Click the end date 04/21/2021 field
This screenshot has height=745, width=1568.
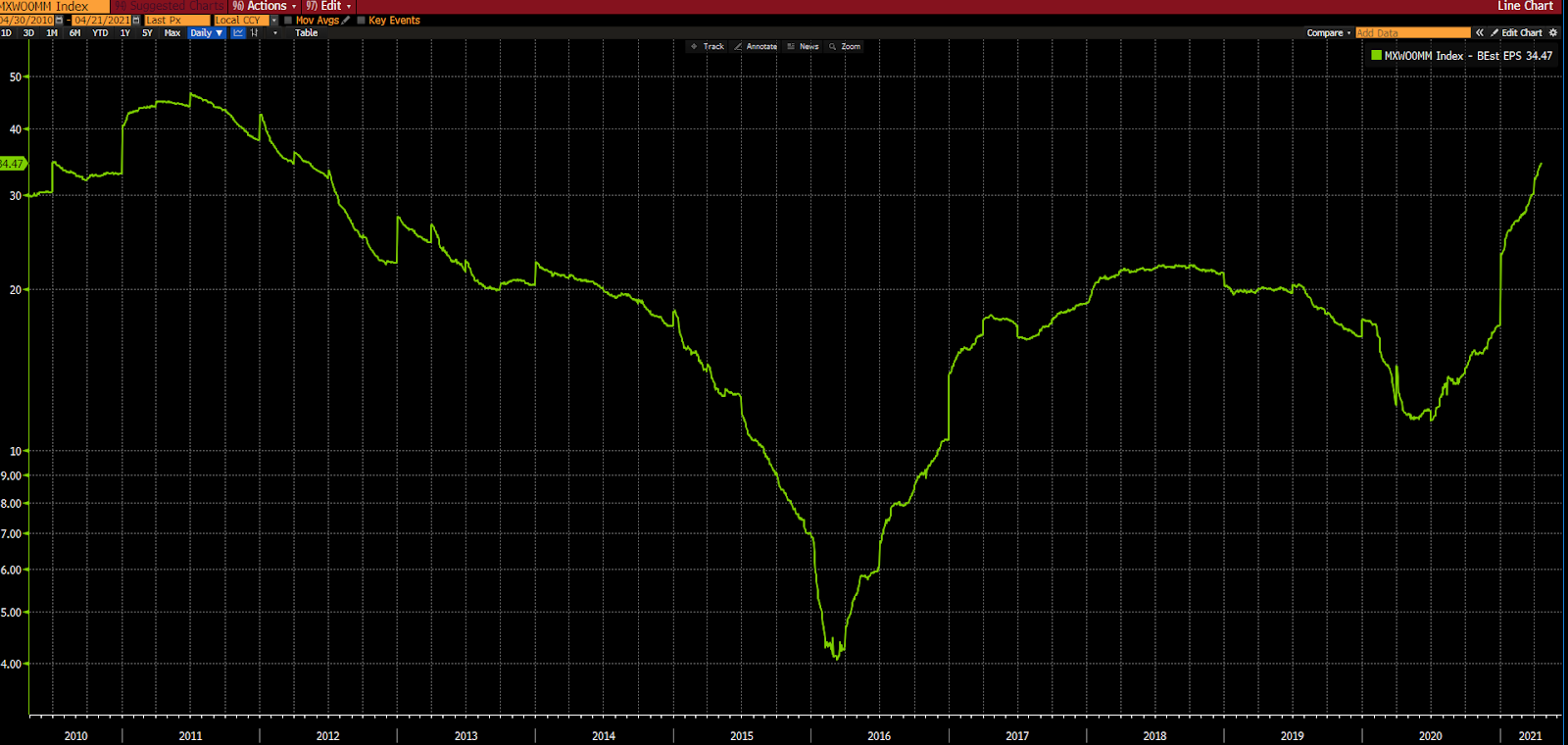click(x=101, y=20)
